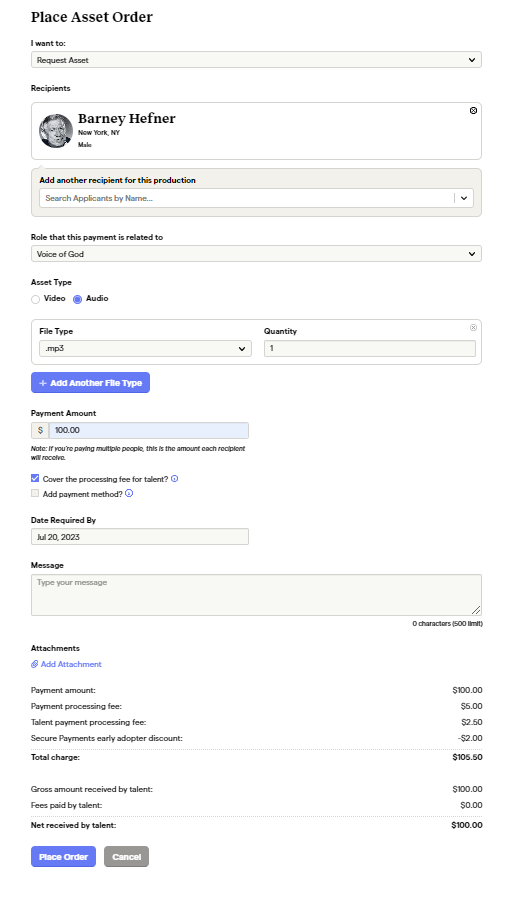Viewport: 526px width, 906px height.
Task: Remove the .mp3 file type row
Action: pos(473,328)
